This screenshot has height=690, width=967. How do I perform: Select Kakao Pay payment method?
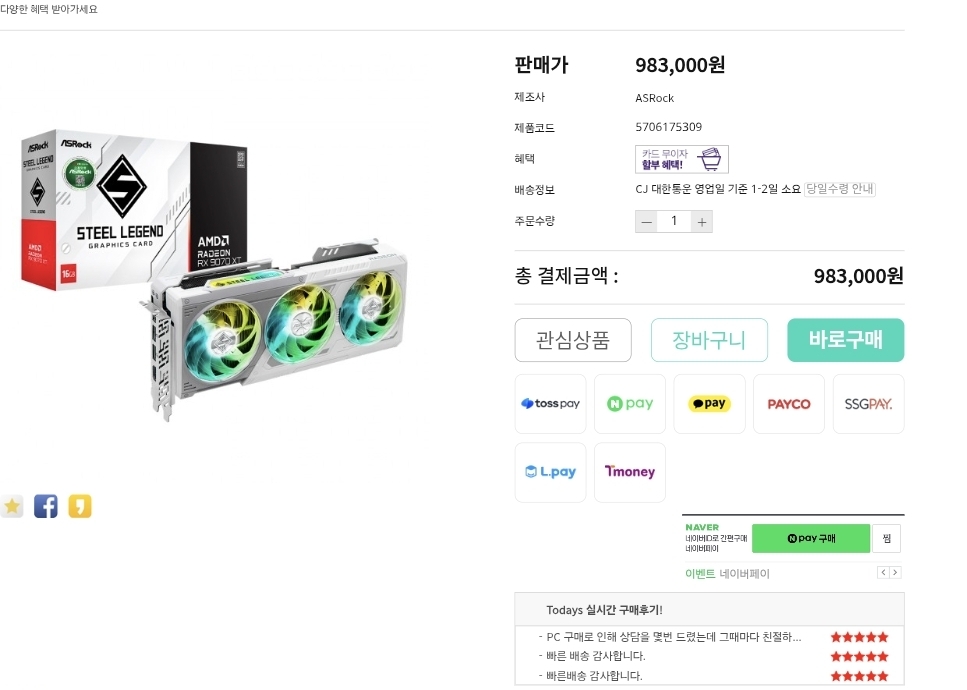pos(709,404)
